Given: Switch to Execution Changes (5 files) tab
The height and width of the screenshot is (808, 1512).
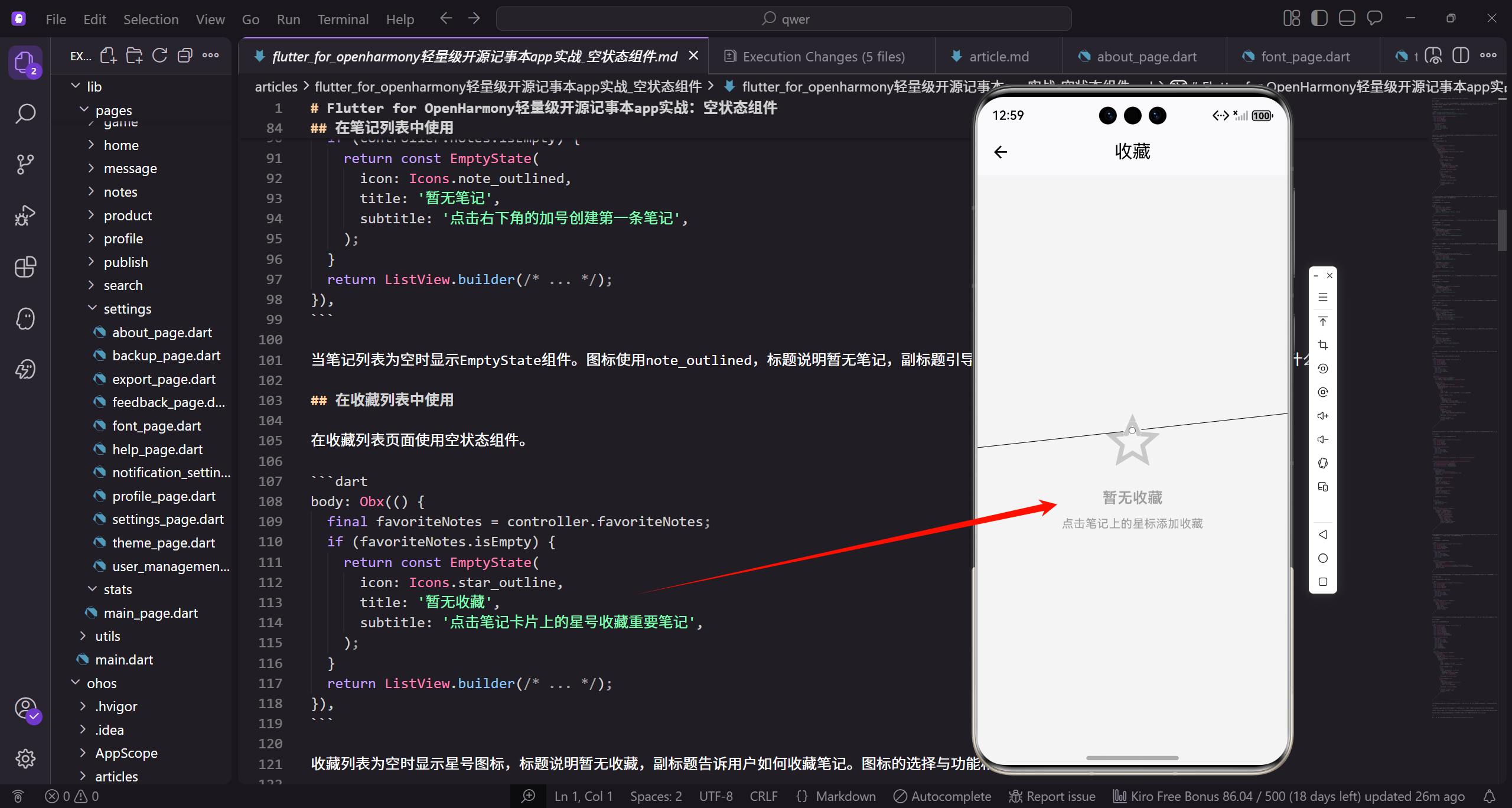Looking at the screenshot, I should point(822,57).
